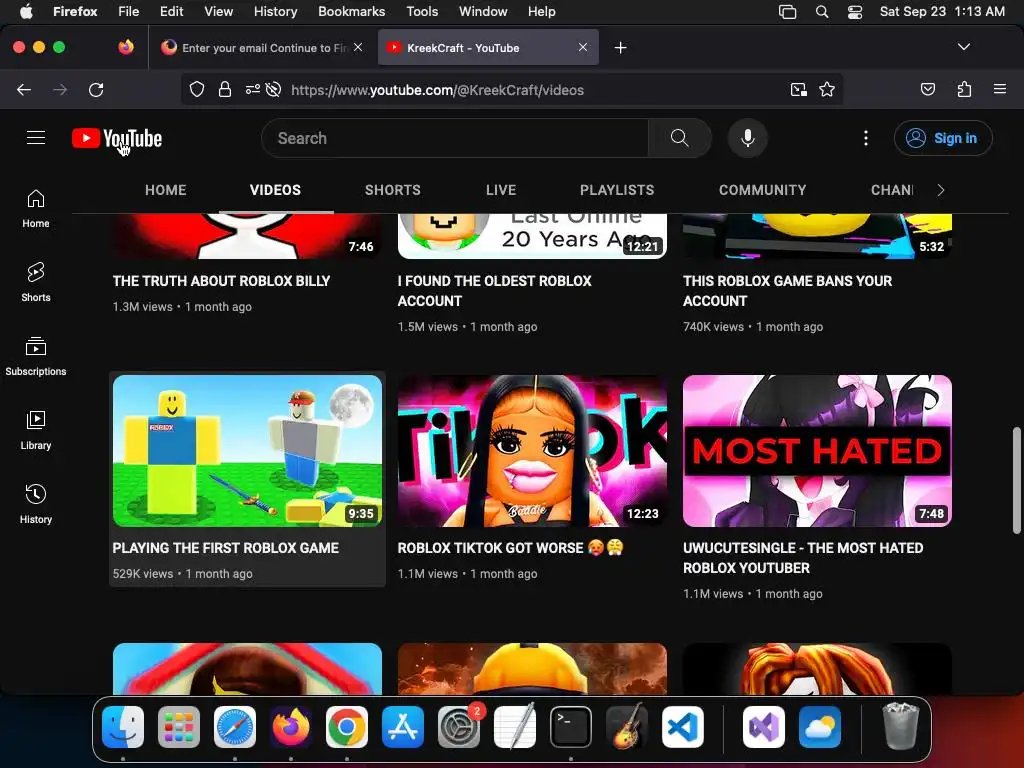Switch to channel SHORTS tab
This screenshot has height=768, width=1024.
(392, 190)
